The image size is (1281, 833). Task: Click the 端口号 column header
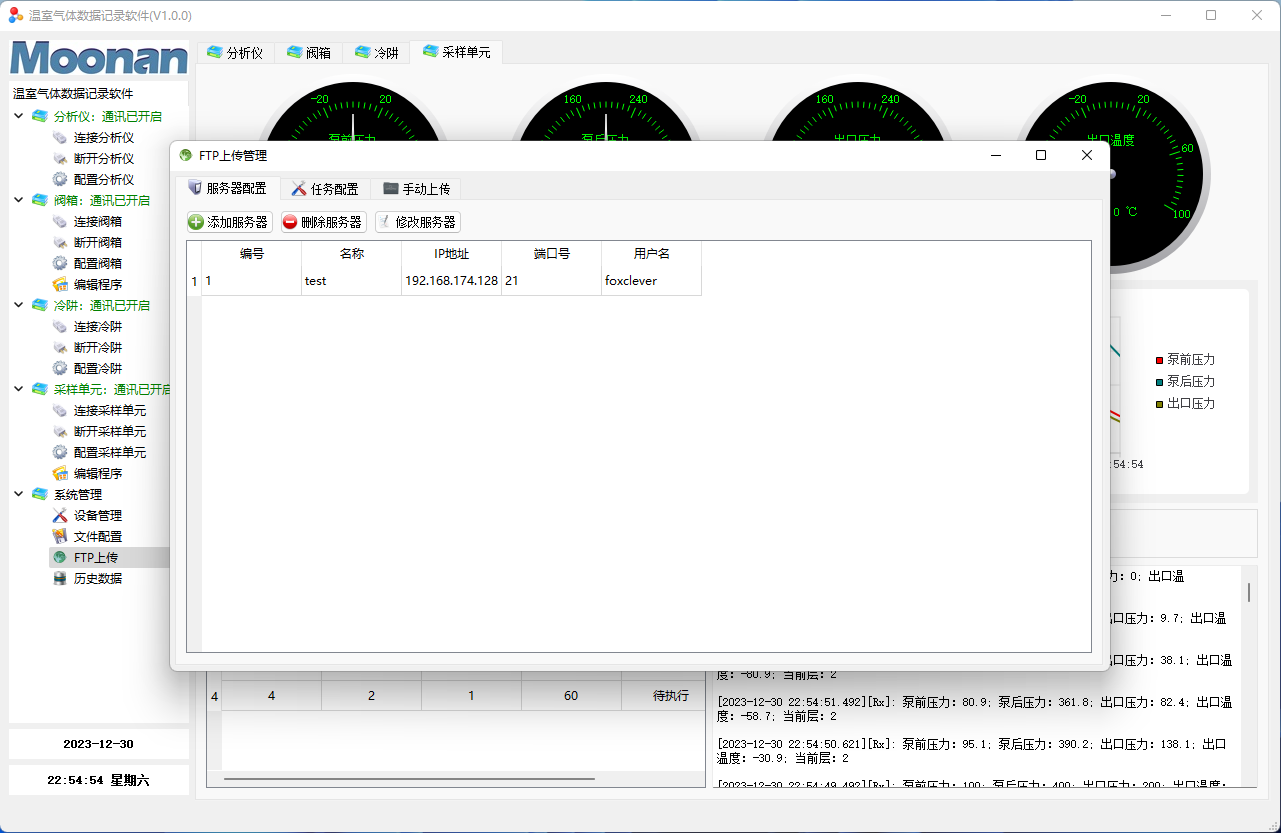(x=551, y=254)
